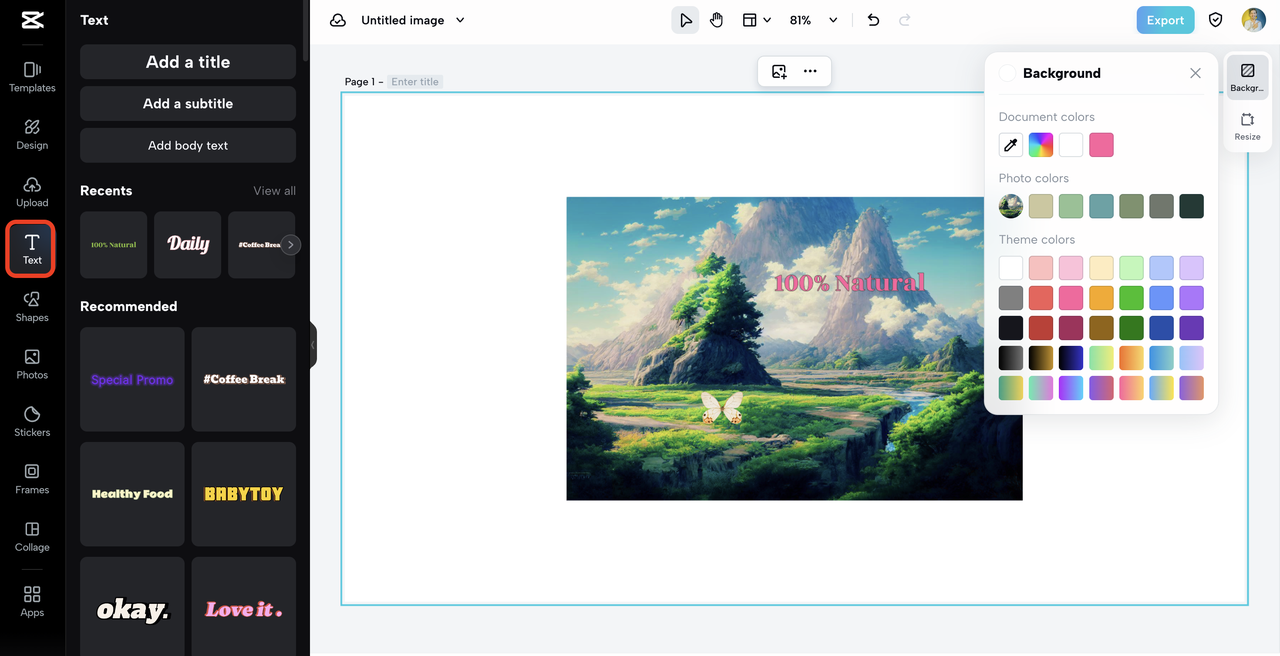
Task: Select the pointer selection tool
Action: point(685,20)
